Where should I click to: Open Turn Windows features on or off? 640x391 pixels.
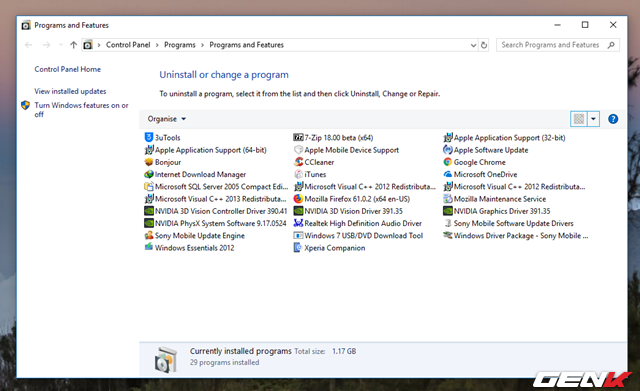point(81,109)
